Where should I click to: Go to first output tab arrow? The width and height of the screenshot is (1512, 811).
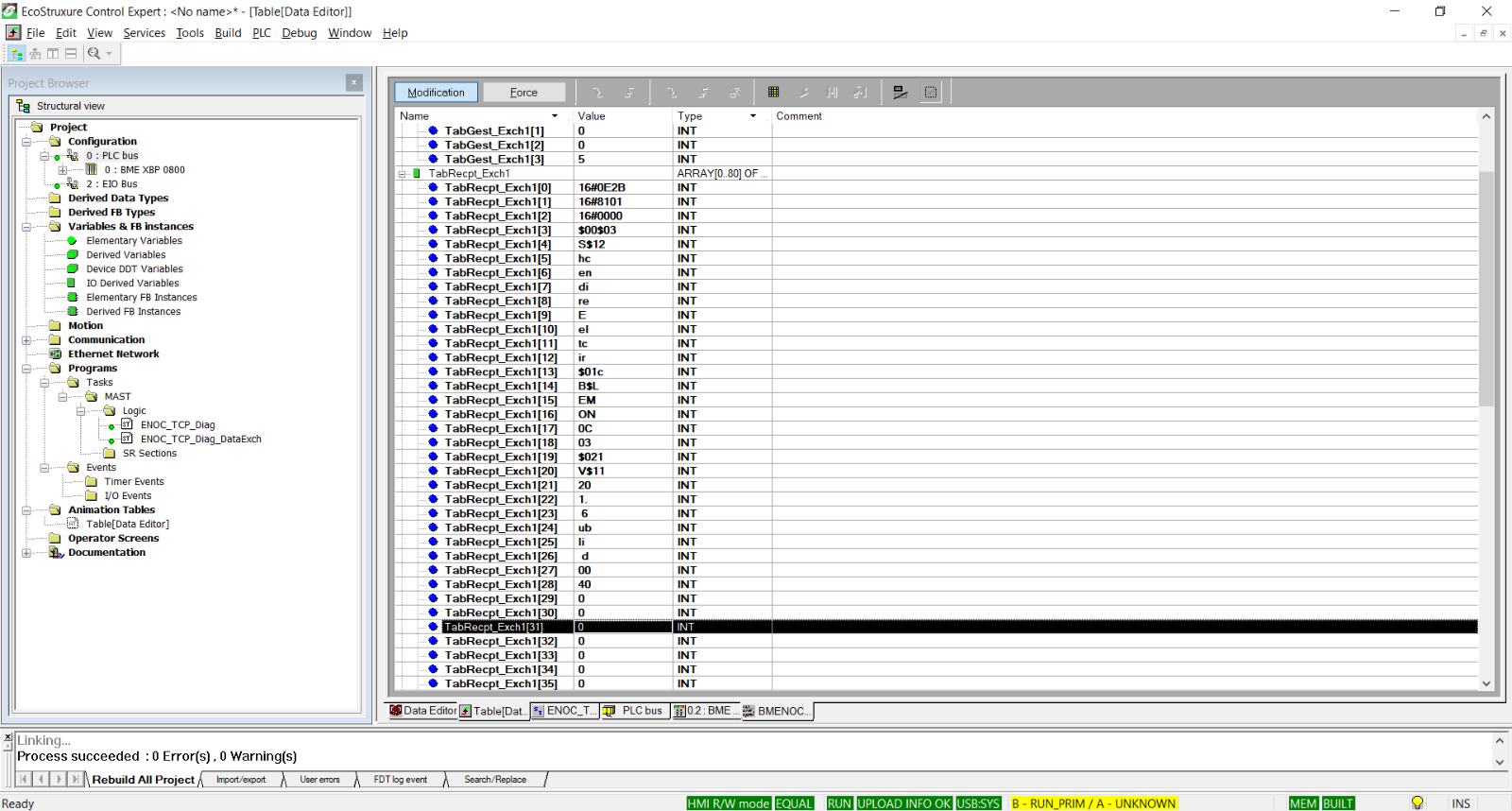coord(24,779)
